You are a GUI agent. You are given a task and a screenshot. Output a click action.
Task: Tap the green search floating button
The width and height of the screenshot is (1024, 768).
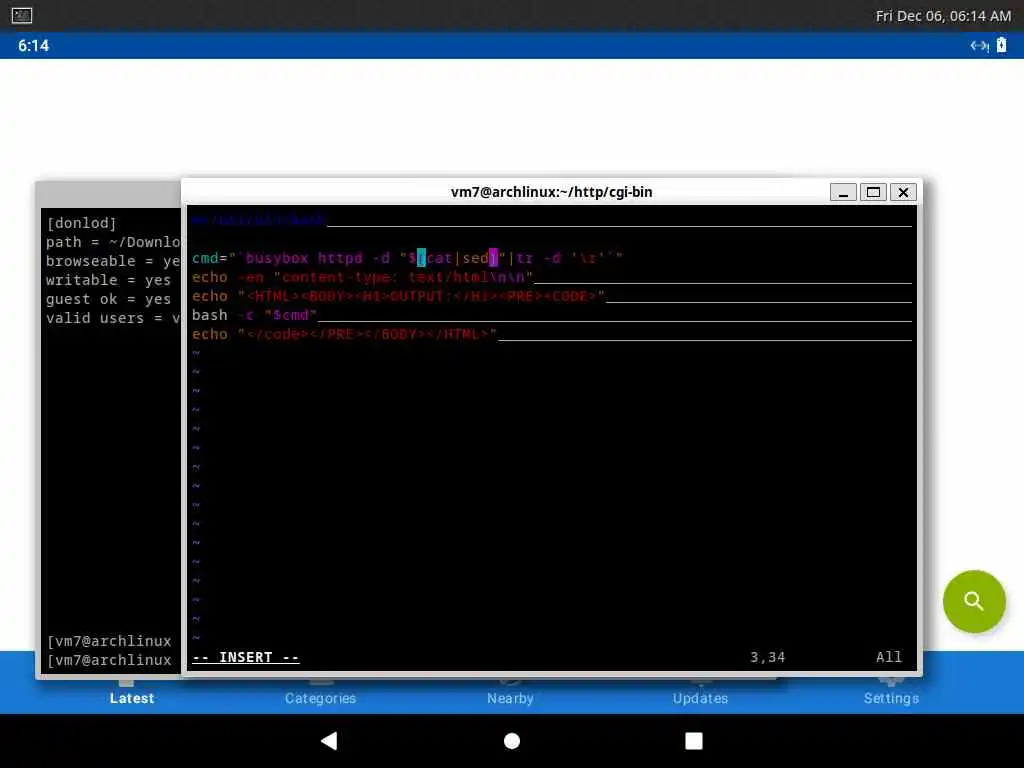point(974,601)
